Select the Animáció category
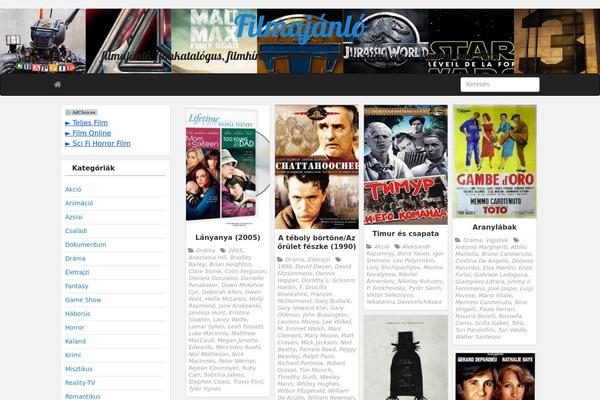The height and width of the screenshot is (400, 600). [x=79, y=203]
